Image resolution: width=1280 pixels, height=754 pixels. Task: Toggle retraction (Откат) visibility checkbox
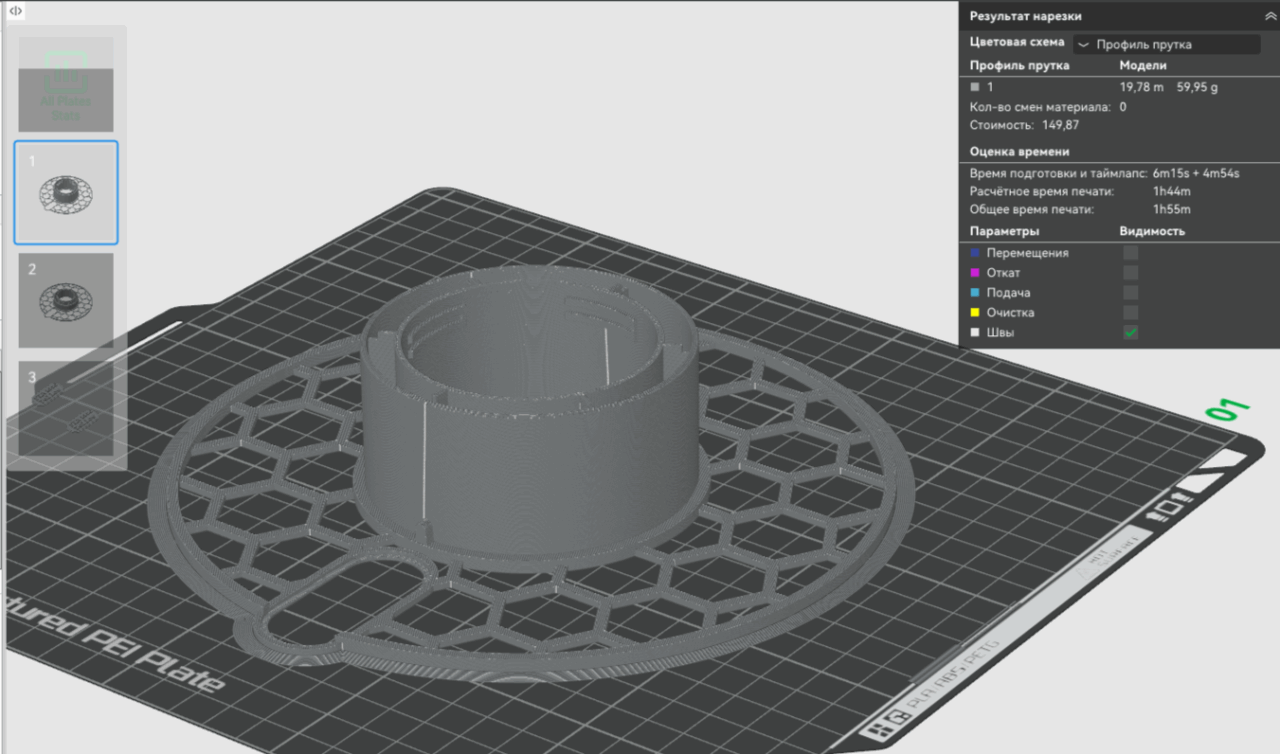coord(1130,273)
